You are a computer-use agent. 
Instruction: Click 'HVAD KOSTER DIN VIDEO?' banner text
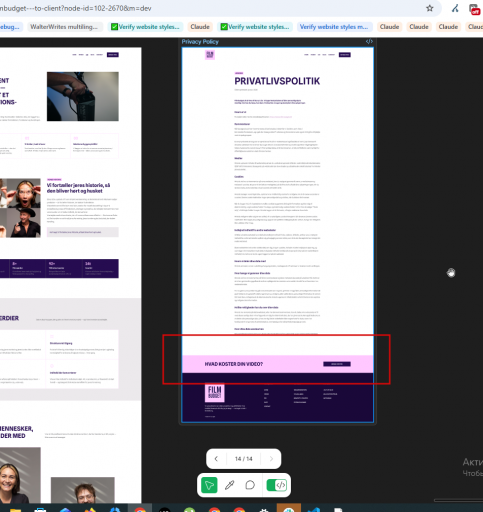click(234, 364)
